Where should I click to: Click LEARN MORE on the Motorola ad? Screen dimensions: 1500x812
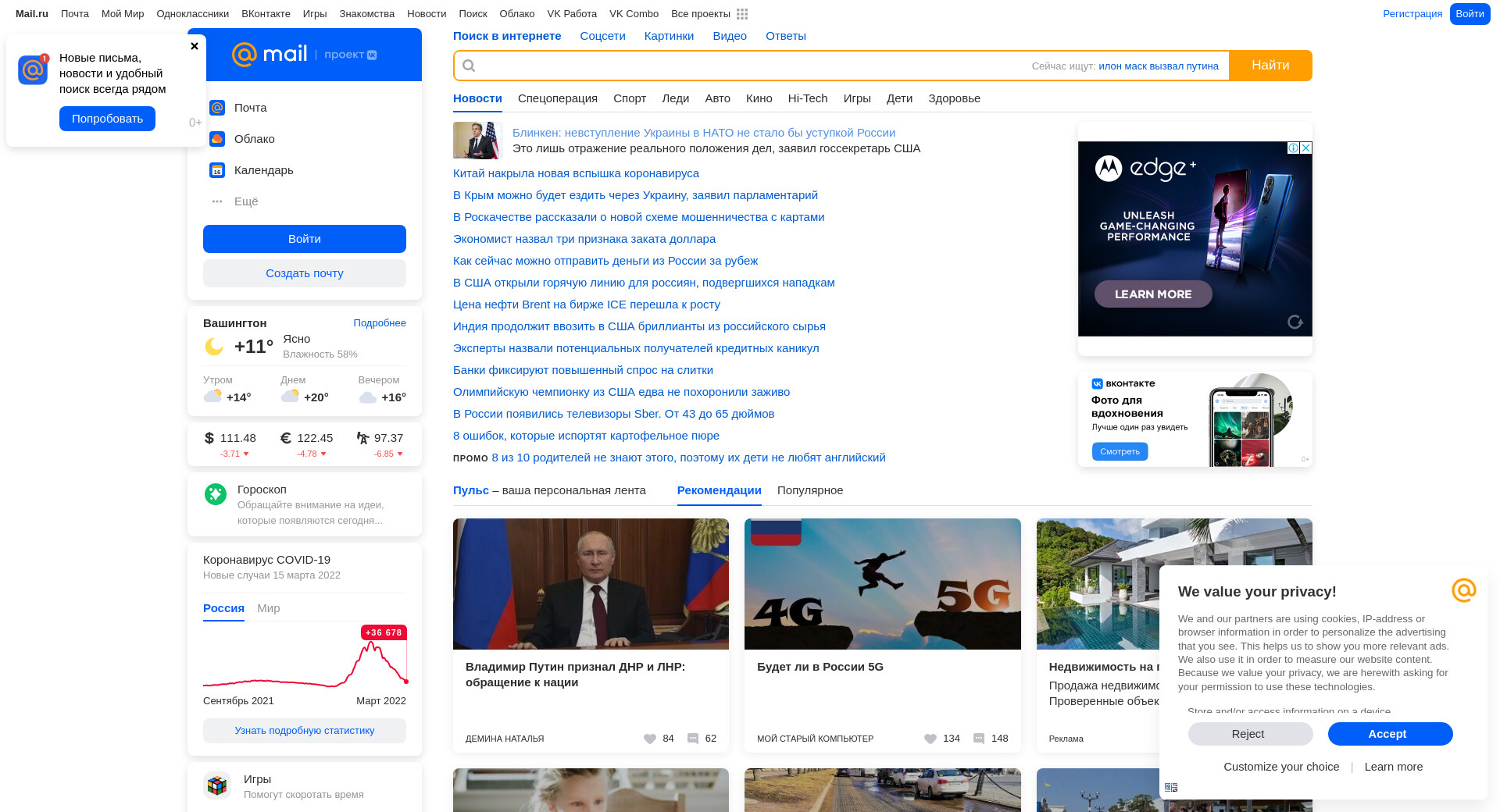[1153, 294]
